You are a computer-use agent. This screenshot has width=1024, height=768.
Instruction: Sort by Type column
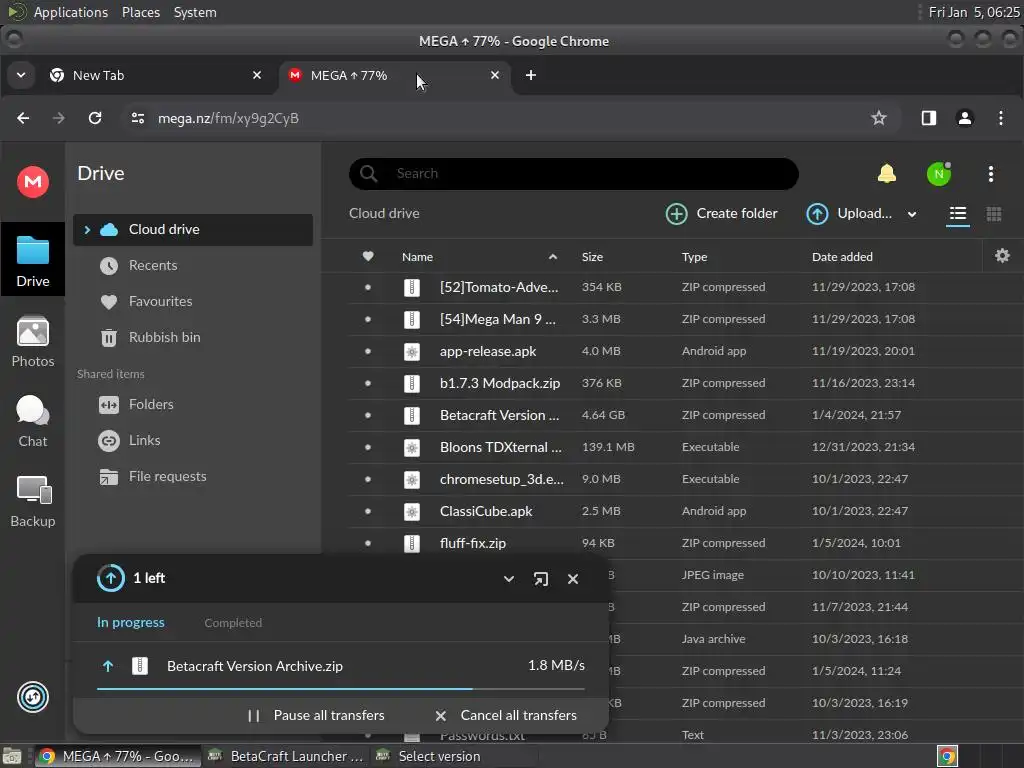coord(694,257)
